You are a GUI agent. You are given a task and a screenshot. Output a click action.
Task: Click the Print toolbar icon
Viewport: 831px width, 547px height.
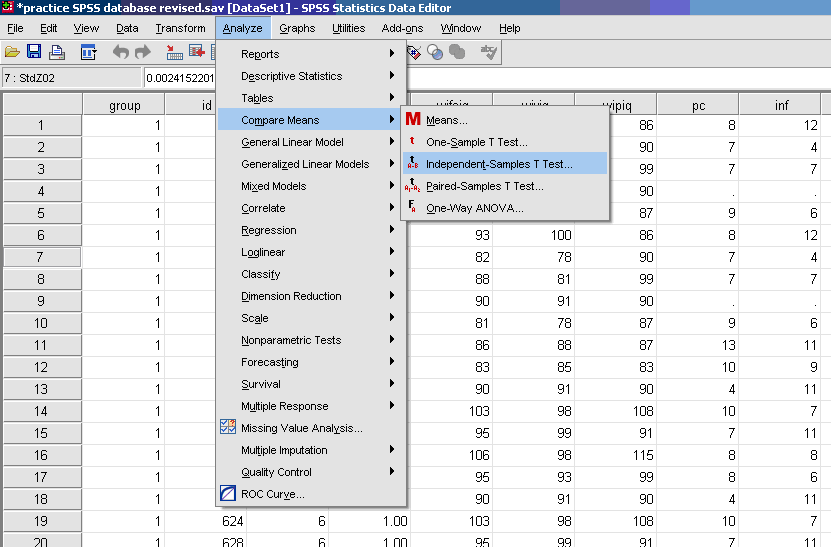57,52
